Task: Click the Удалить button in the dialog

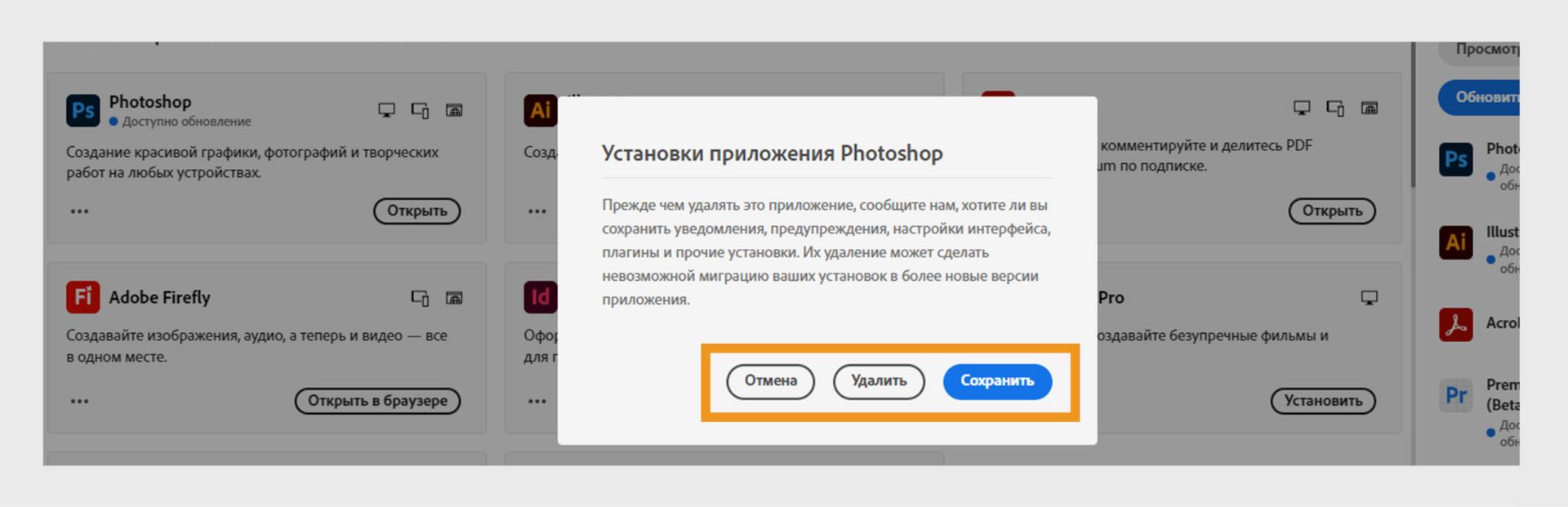Action: pyautogui.click(x=879, y=381)
